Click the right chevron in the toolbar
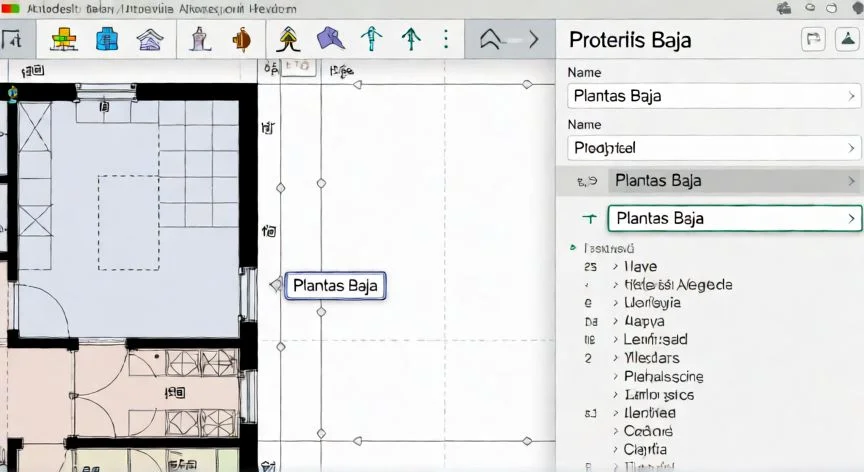Viewport: 864px width, 472px height. tap(533, 39)
